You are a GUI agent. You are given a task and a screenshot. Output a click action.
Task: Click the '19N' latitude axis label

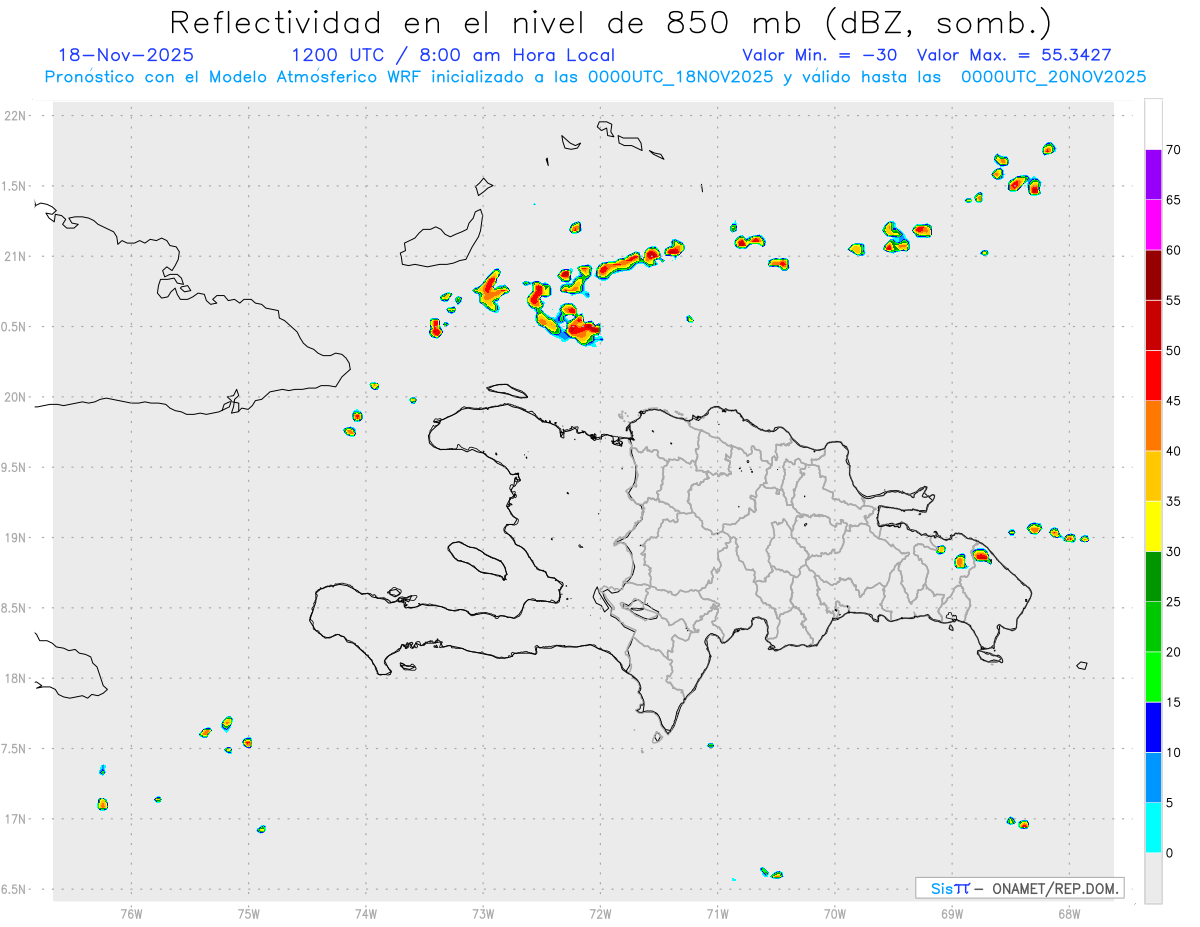click(x=16, y=538)
